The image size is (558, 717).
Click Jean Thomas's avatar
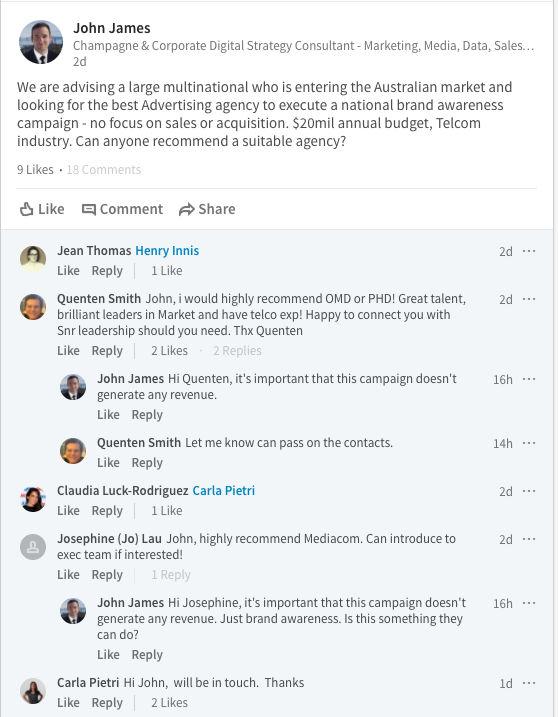pos(33,259)
